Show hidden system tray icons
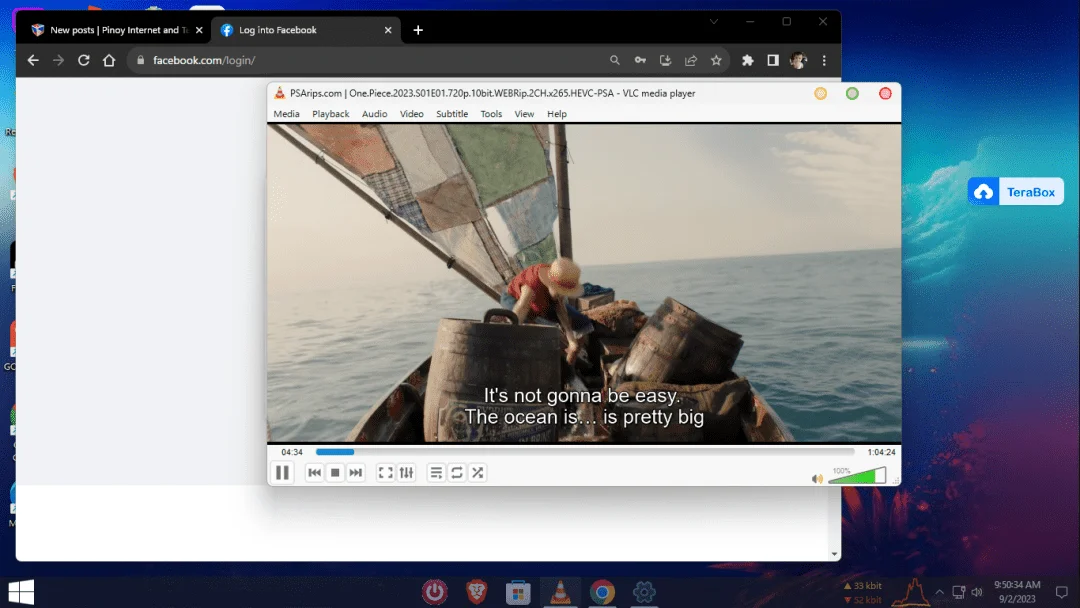This screenshot has width=1080, height=608. tap(939, 591)
